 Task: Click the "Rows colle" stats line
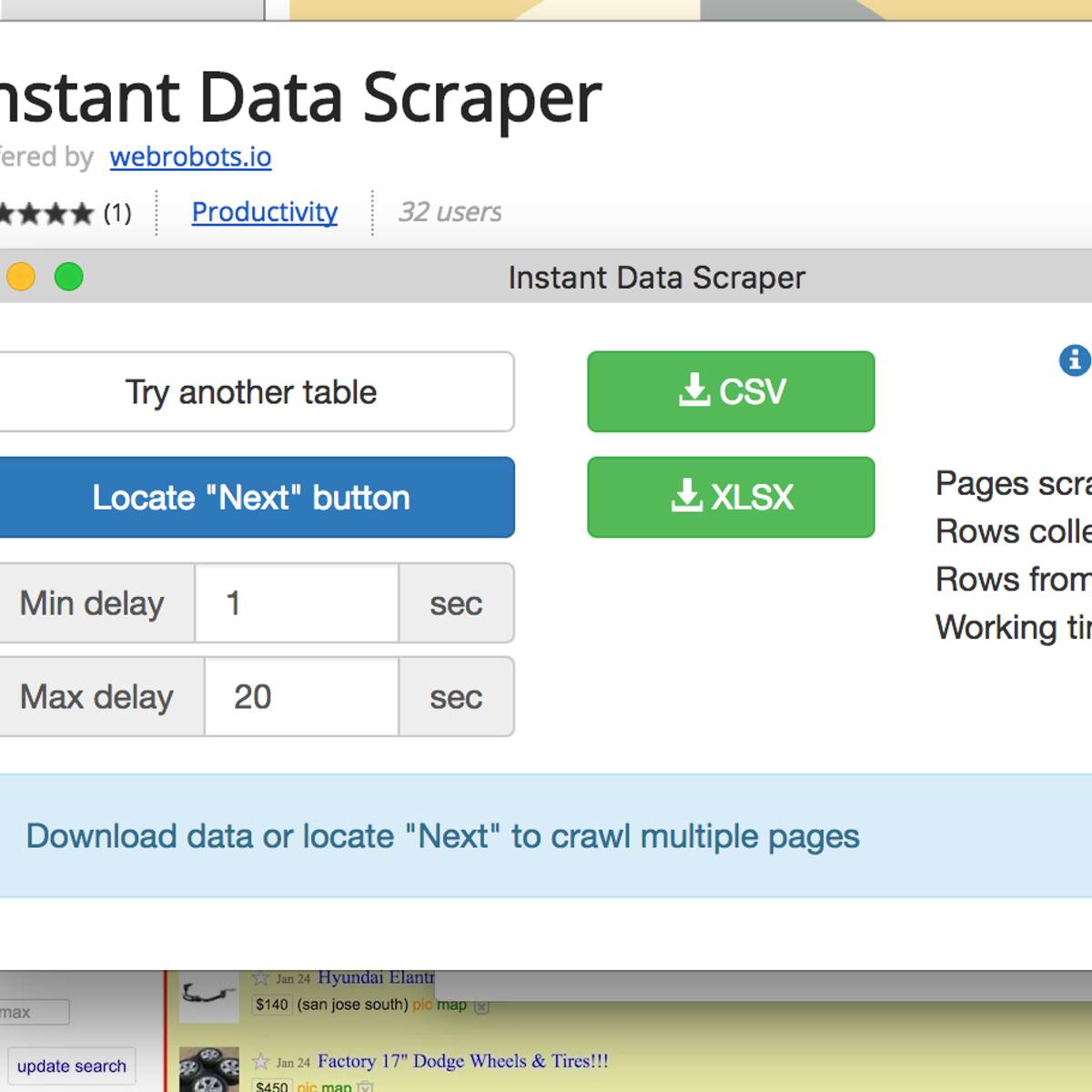tap(1014, 531)
